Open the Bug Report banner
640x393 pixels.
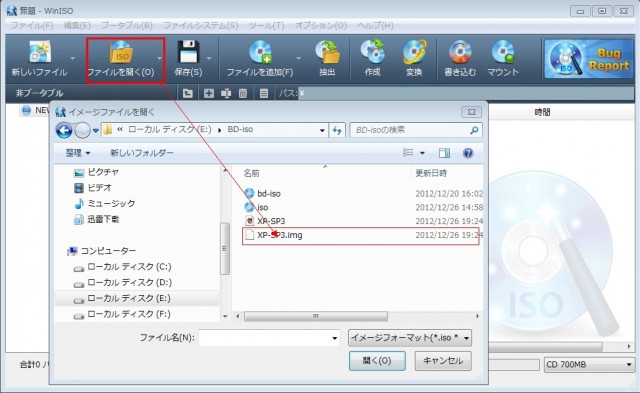[588, 59]
